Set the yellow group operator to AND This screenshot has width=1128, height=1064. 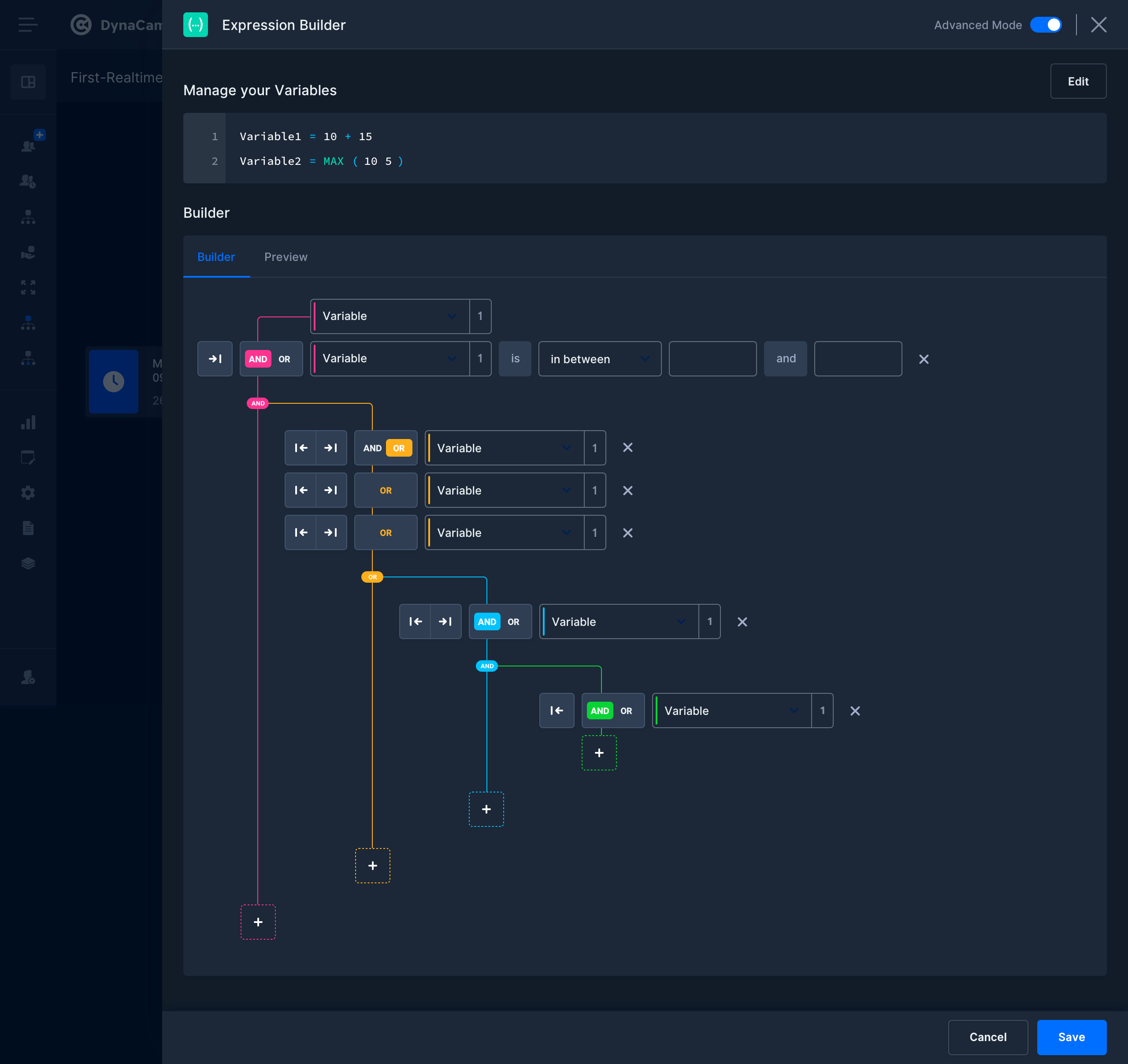372,448
